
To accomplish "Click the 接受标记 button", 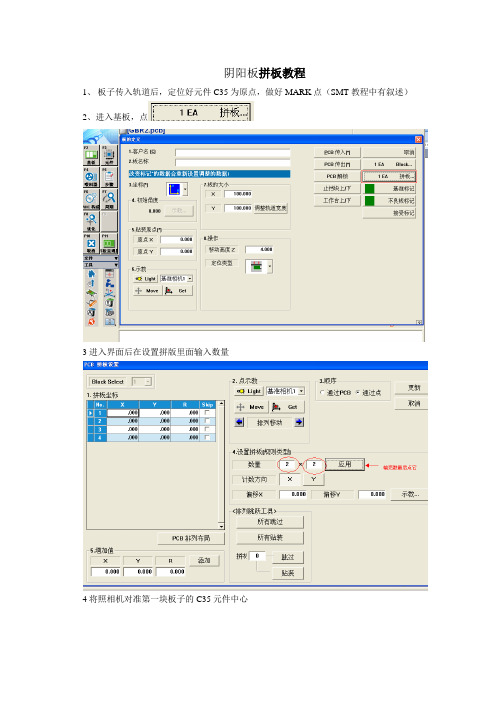I will tap(389, 213).
